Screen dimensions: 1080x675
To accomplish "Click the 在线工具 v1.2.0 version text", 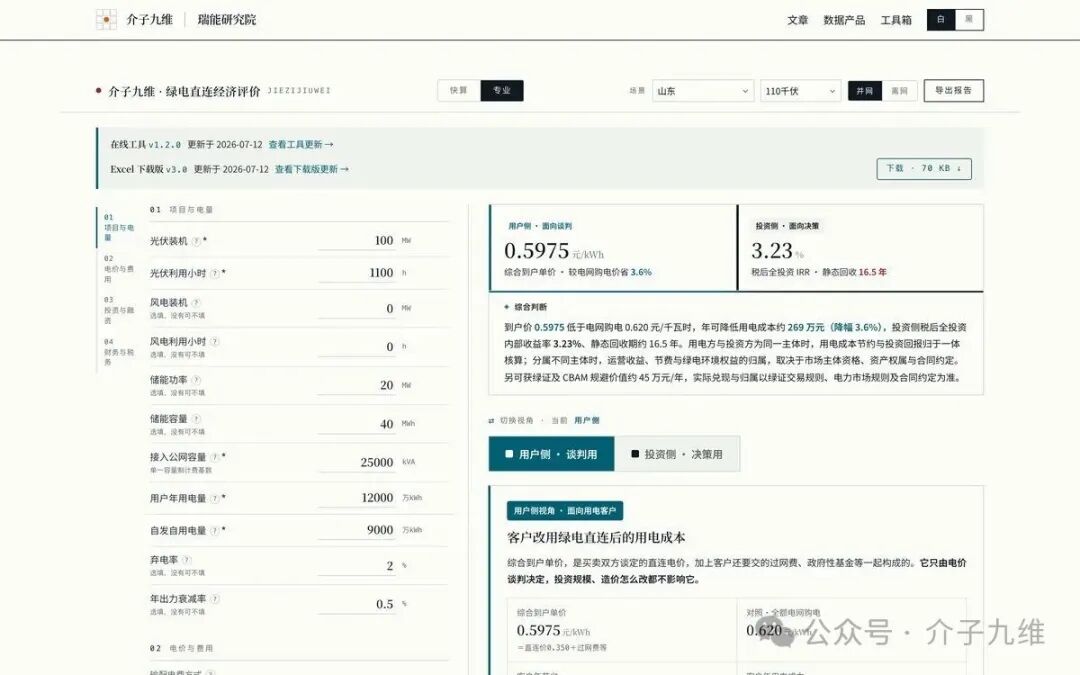I will click(x=145, y=145).
